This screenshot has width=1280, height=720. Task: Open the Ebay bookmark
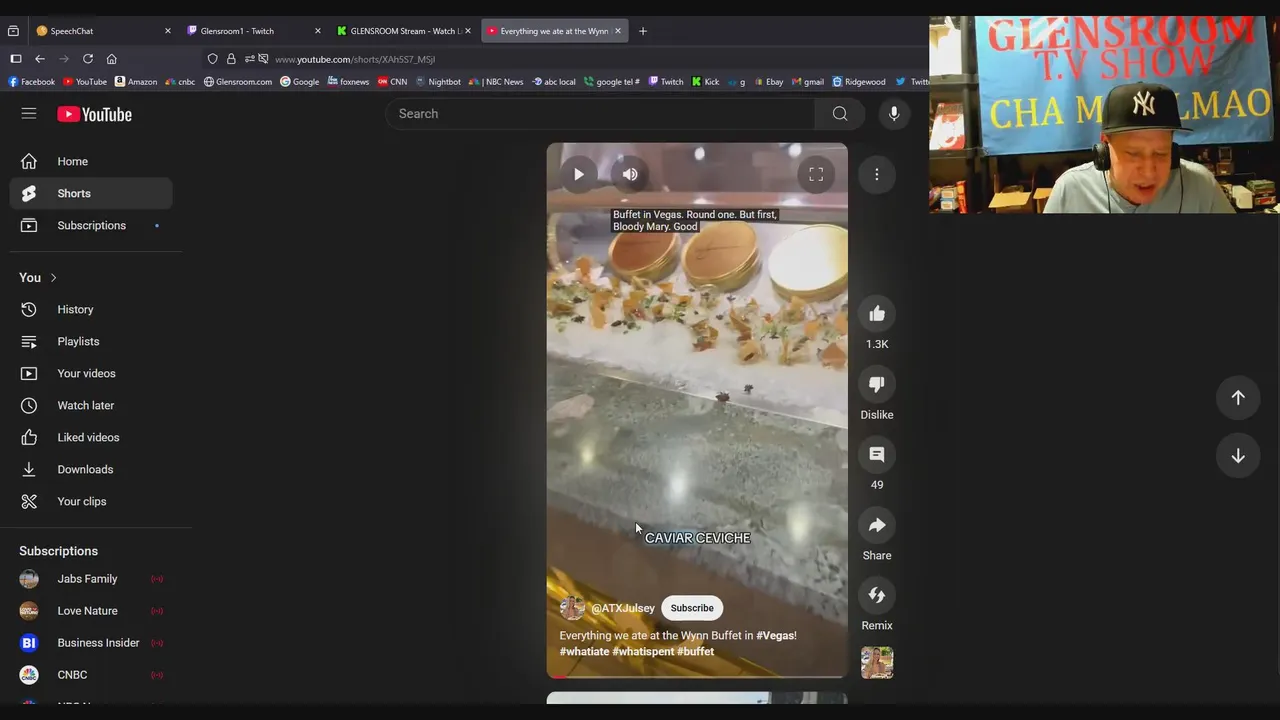[769, 82]
